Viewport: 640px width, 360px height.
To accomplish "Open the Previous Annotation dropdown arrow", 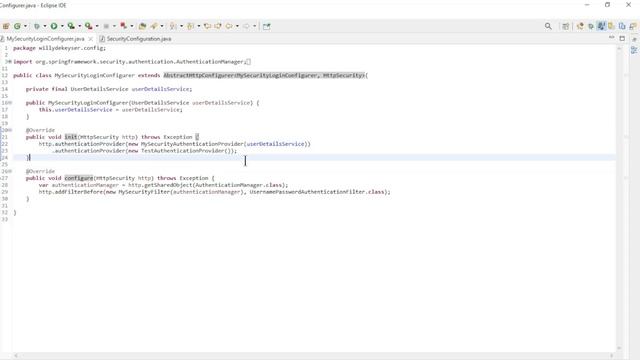I will [199, 26].
